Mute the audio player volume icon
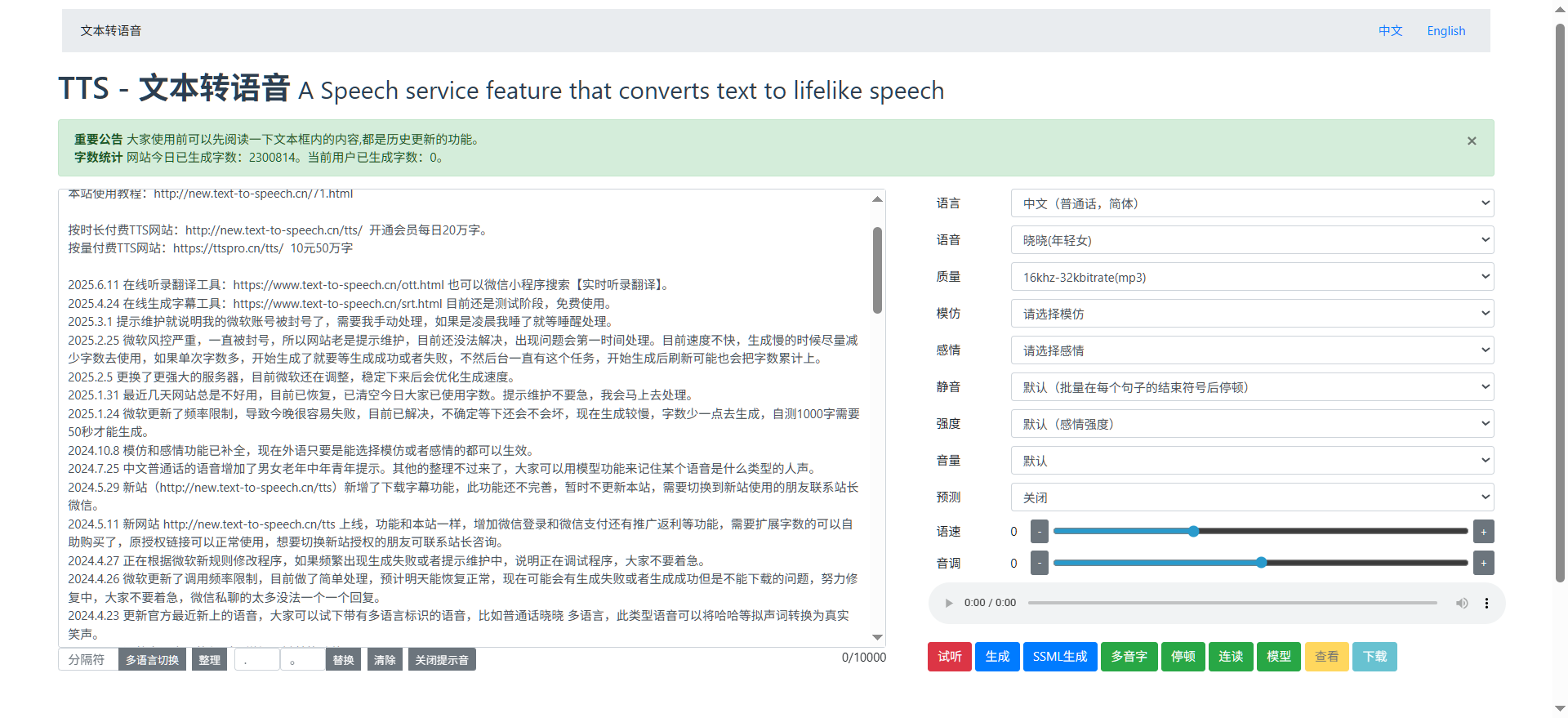This screenshot has width=1568, height=718. coord(1461,603)
